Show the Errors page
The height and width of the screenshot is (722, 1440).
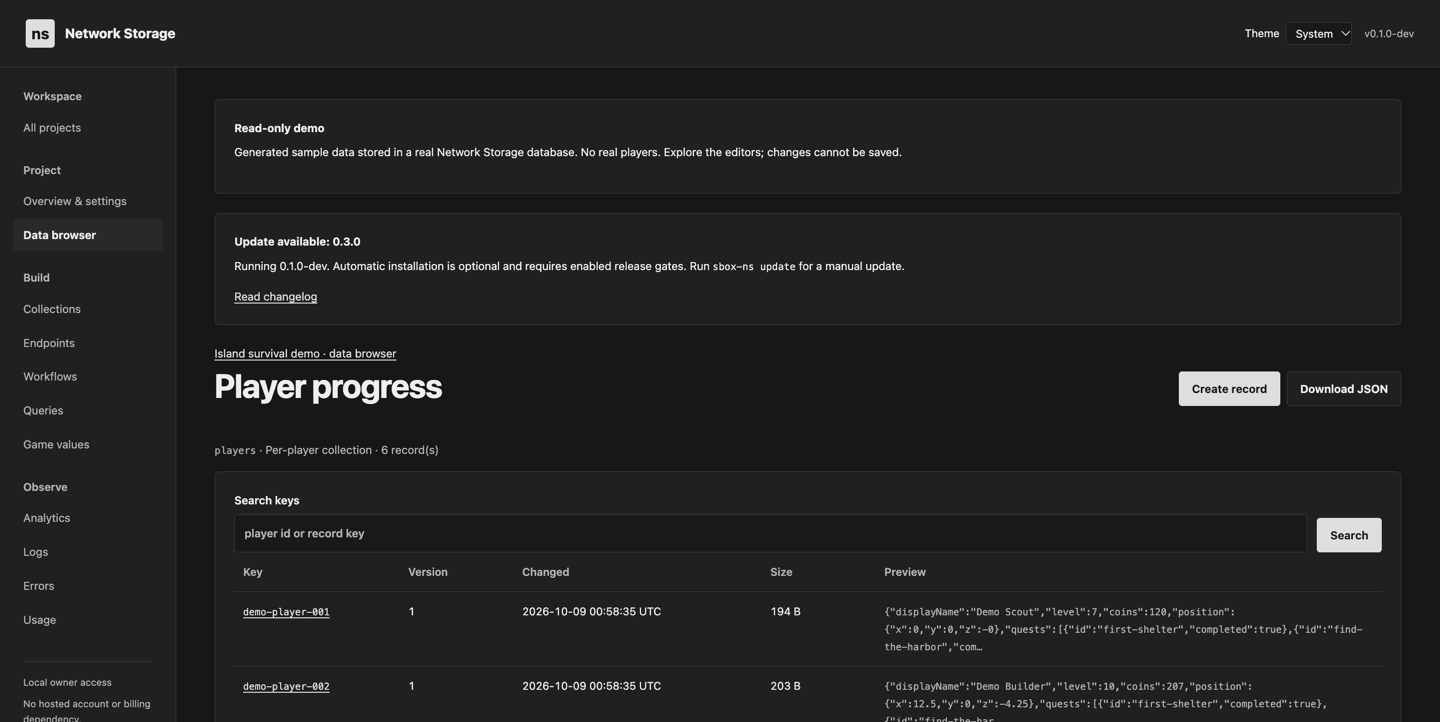pos(39,586)
